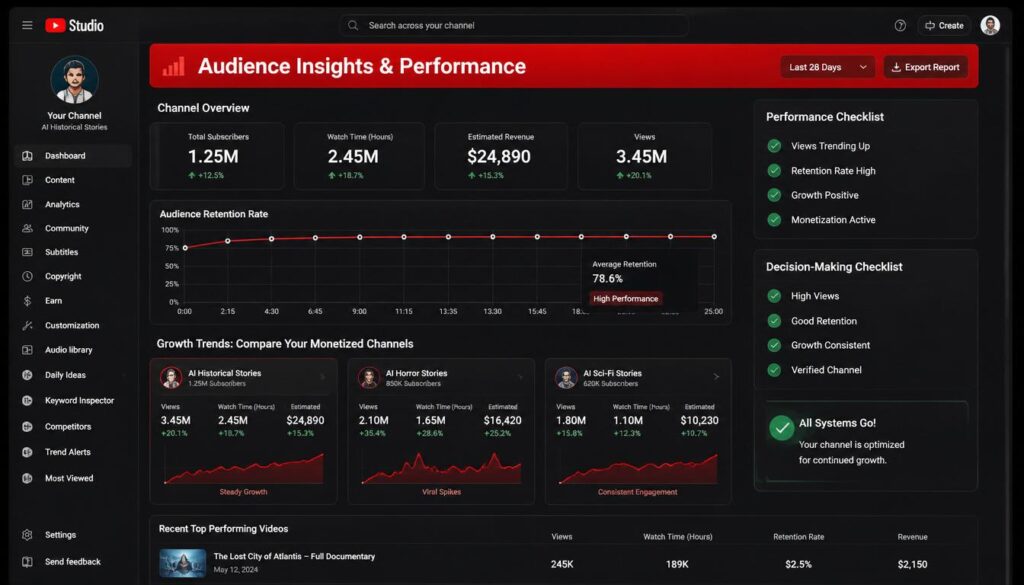Click the 9:00 retention chart data point
Screen dimensions: 1024x585
click(360, 237)
